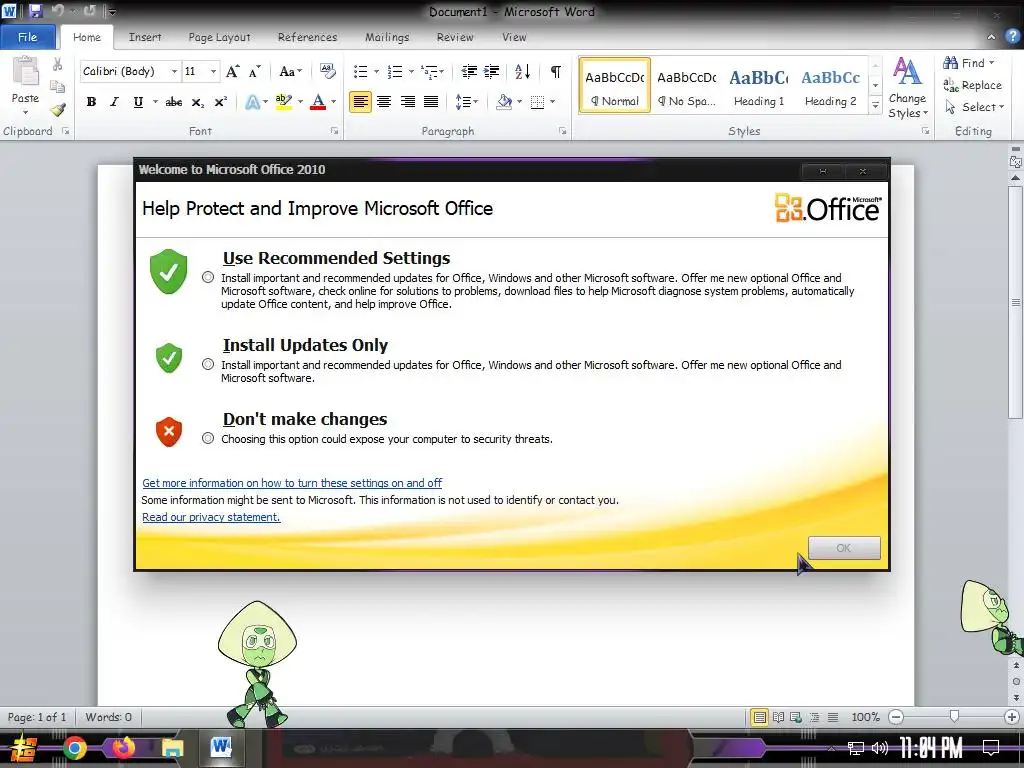Open Firefox from the taskbar
The height and width of the screenshot is (768, 1024).
click(x=123, y=747)
